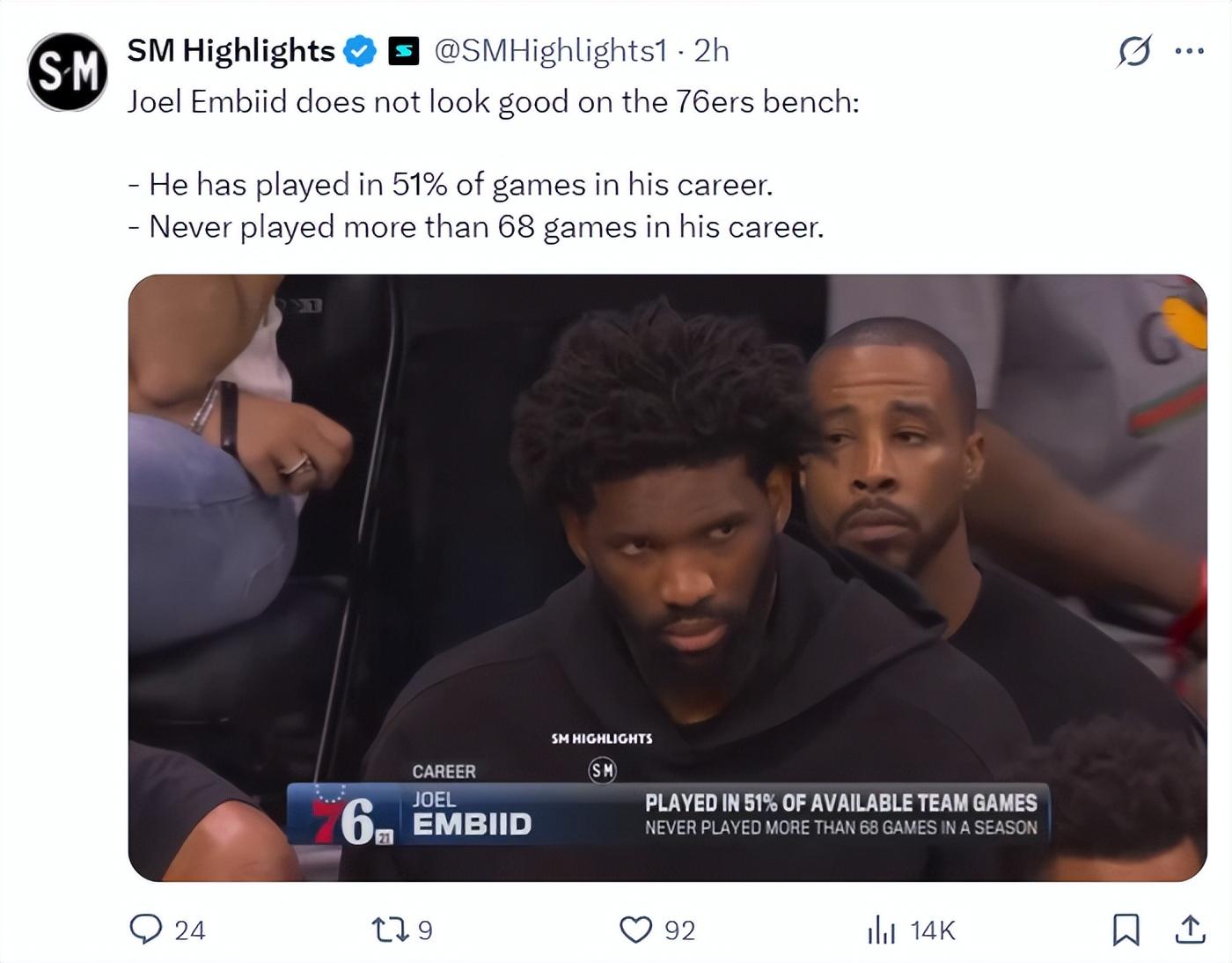Click the 14K views count
The height and width of the screenshot is (963, 1232).
(932, 930)
